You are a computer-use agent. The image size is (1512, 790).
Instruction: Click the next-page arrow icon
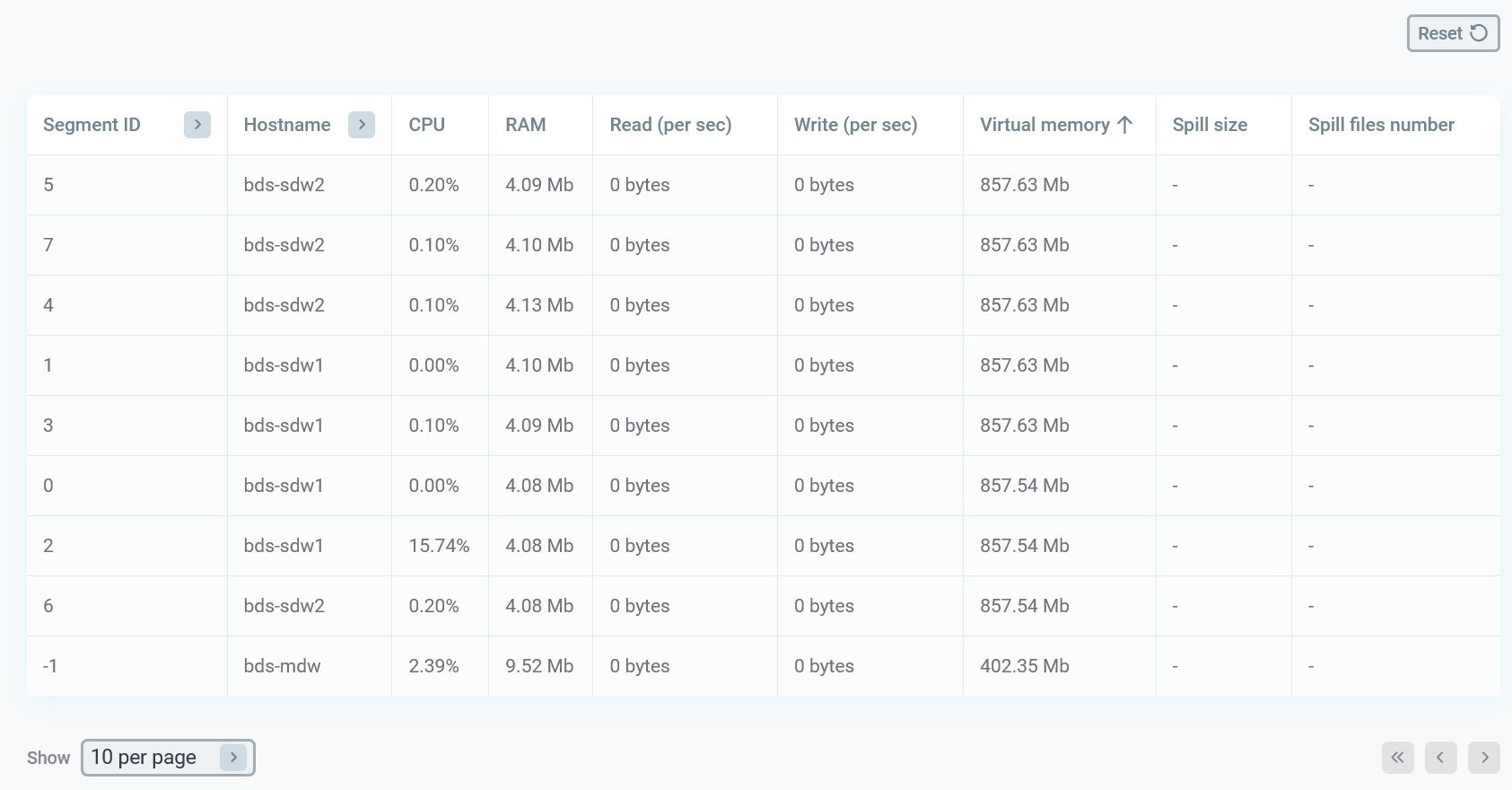click(x=1483, y=757)
